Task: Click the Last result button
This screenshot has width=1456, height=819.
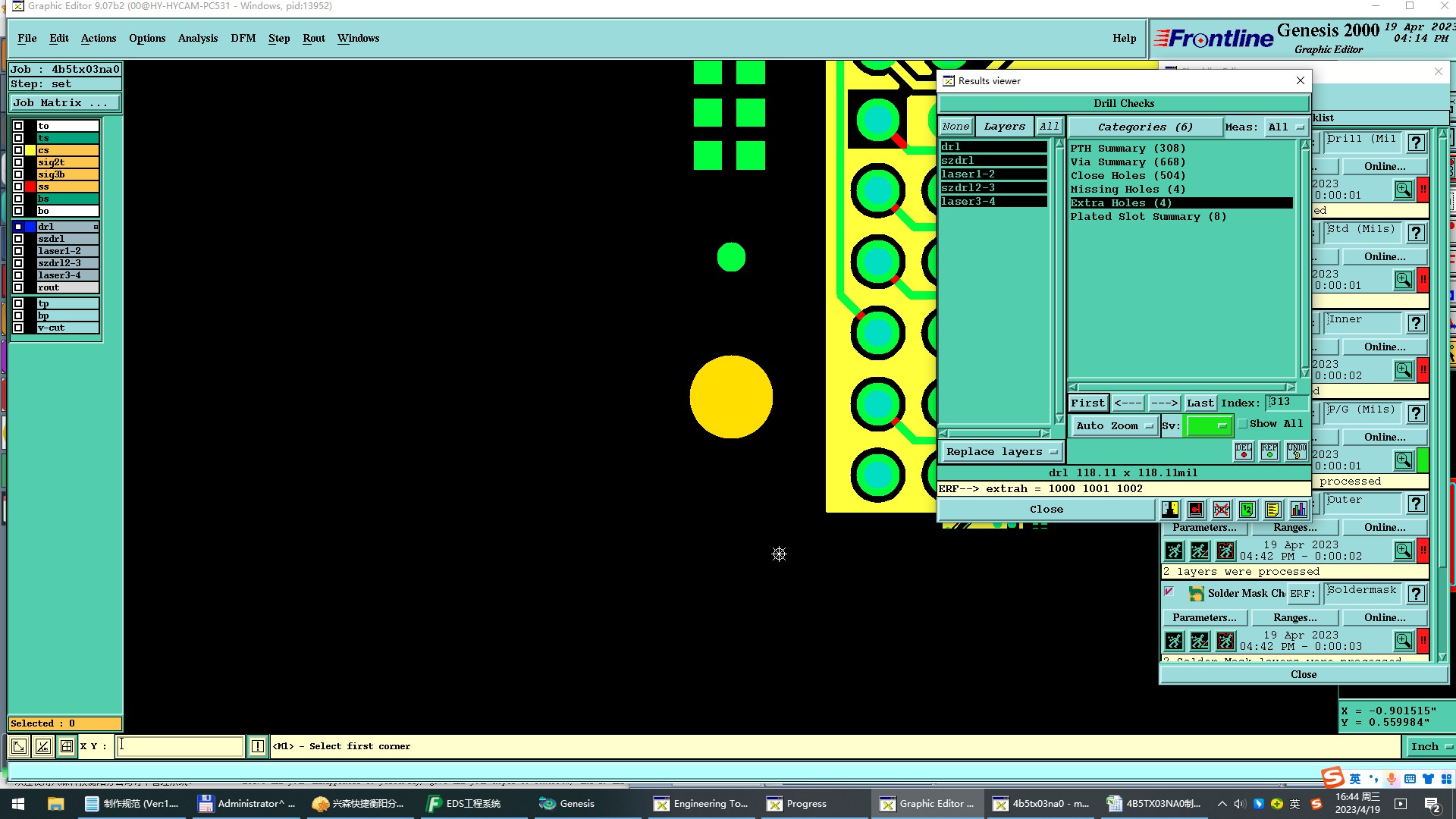Action: [1200, 403]
